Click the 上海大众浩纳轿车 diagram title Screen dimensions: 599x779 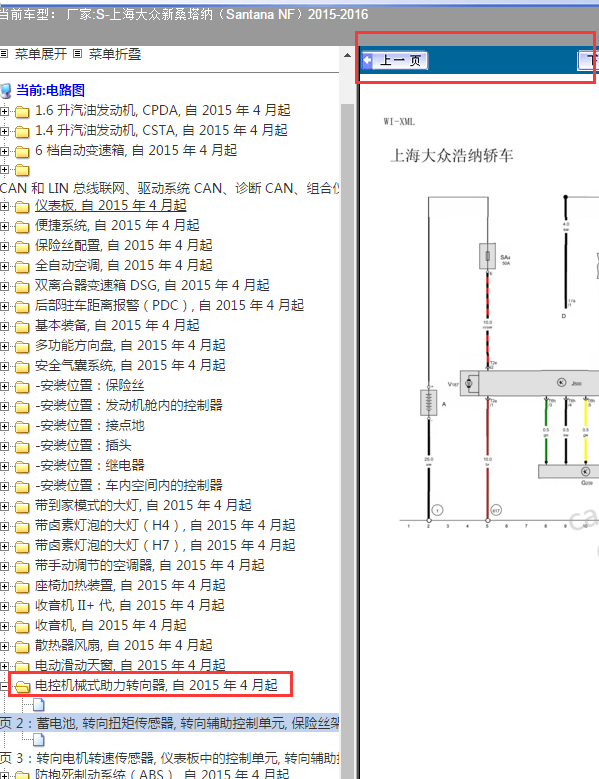click(451, 156)
